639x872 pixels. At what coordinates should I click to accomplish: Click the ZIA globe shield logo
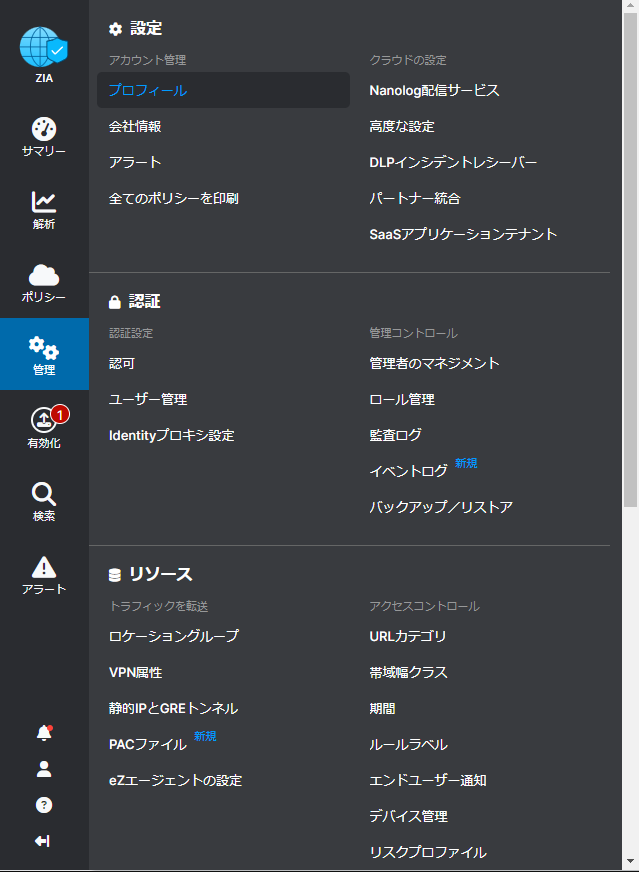[x=44, y=48]
